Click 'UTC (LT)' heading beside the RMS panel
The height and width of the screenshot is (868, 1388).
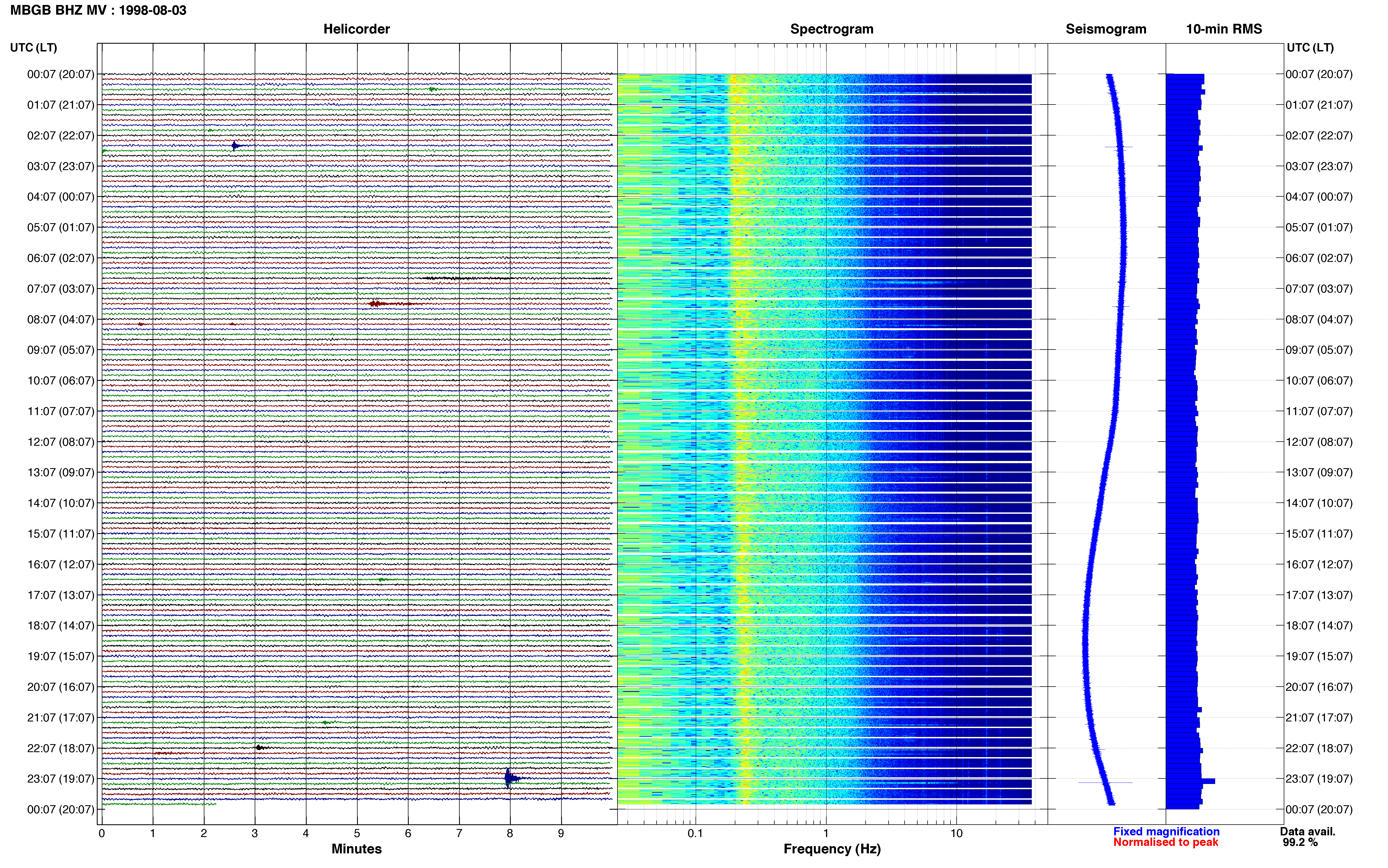click(1310, 48)
